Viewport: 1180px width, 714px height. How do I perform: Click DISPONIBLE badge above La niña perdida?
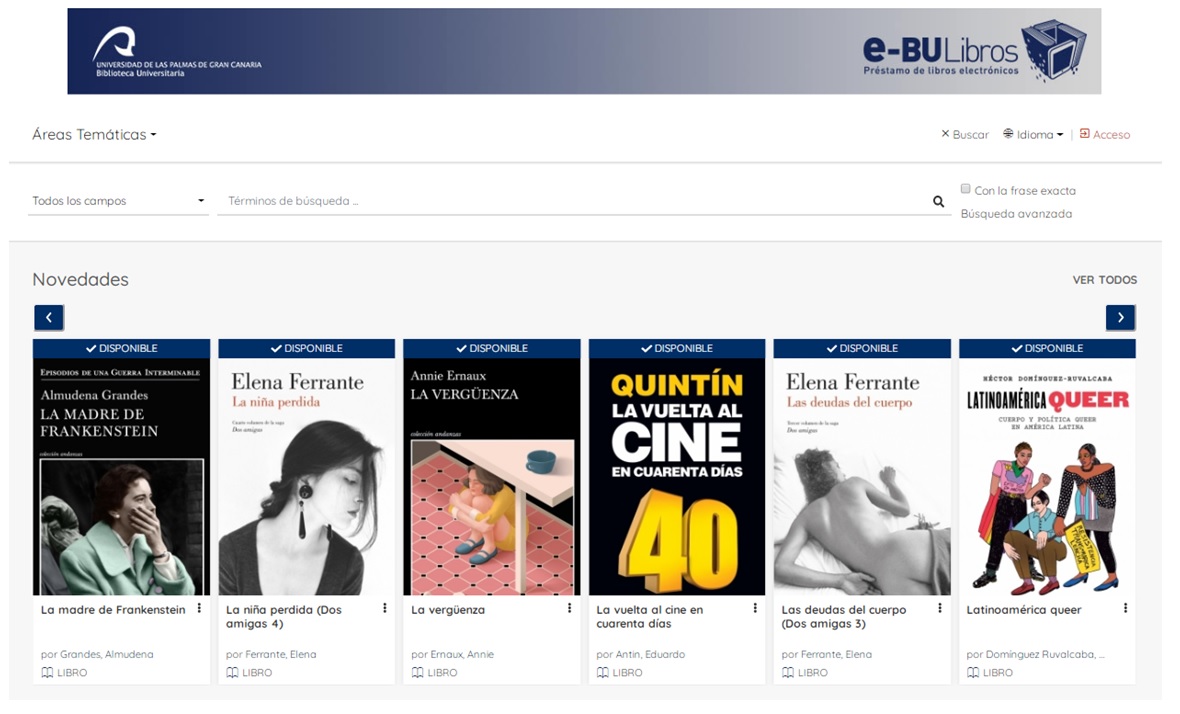(x=306, y=348)
